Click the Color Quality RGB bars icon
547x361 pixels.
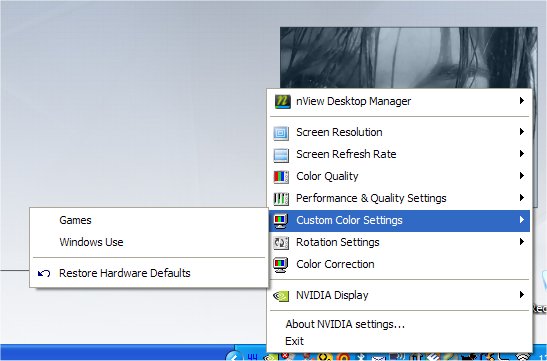[281, 177]
